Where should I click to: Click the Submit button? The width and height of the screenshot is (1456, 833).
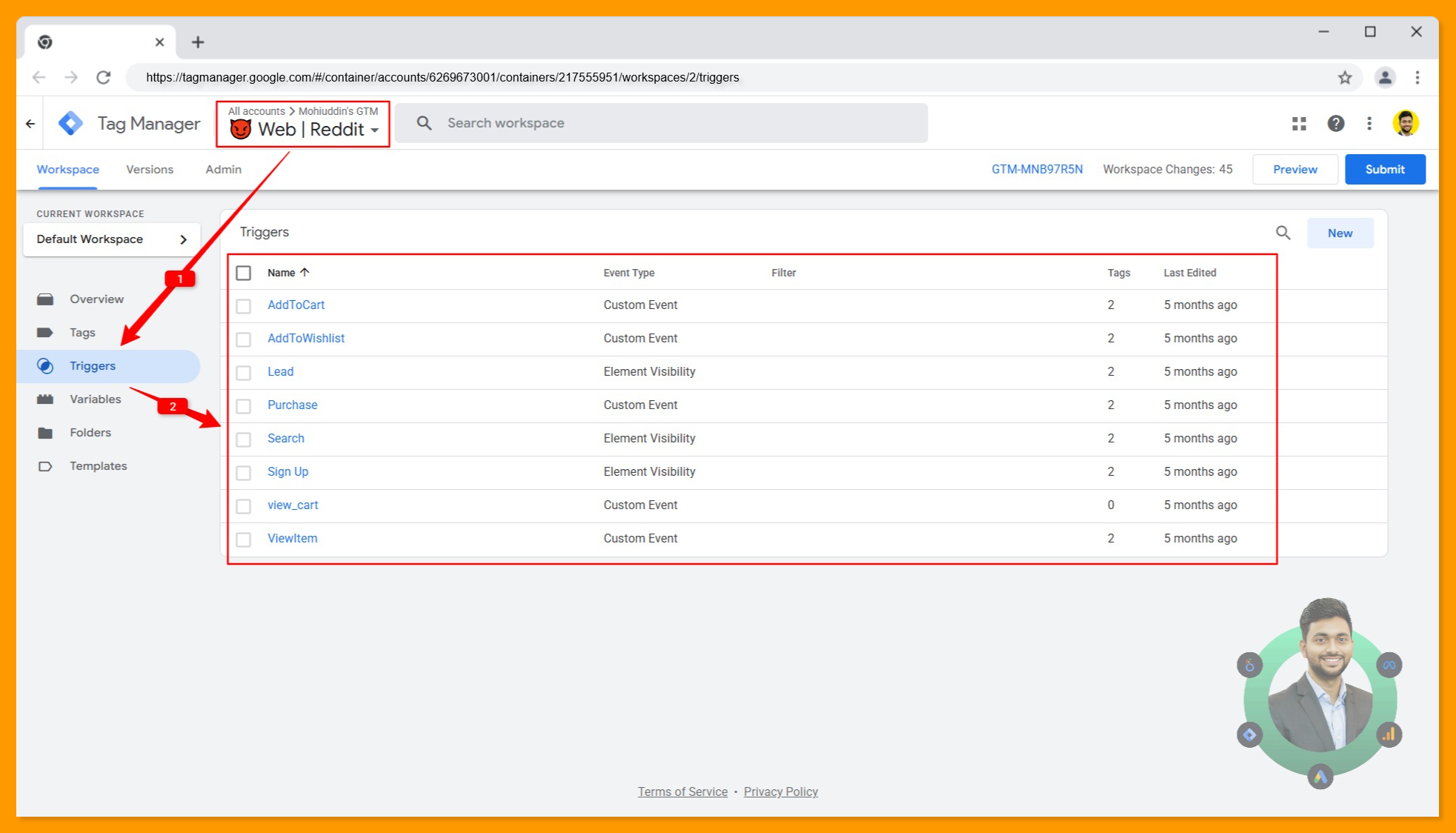tap(1385, 169)
